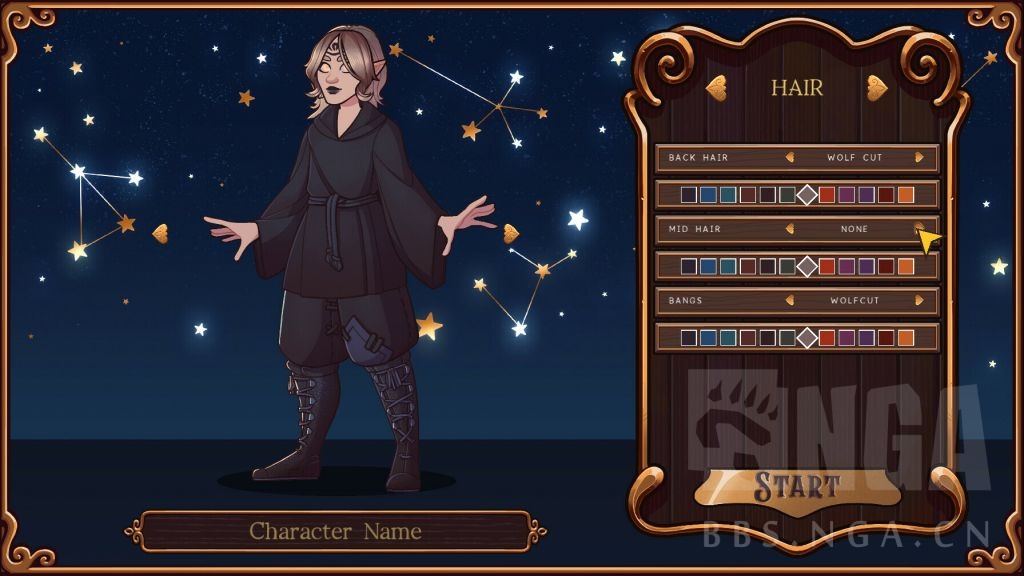1024x576 pixels.
Task: Choose next Mid Hair option after None
Action: 920,229
